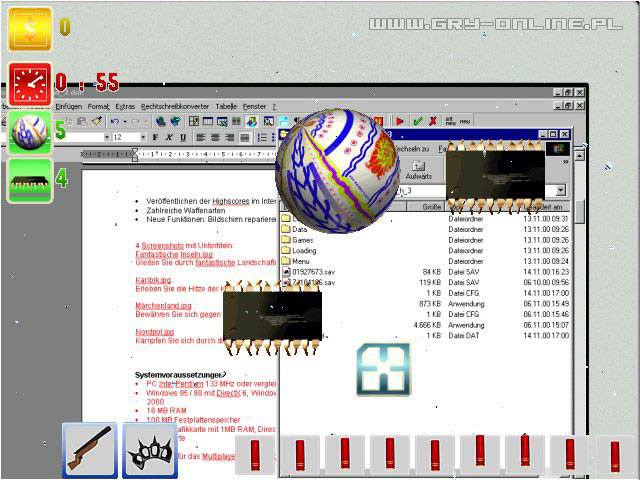Click the 873 KB size cell

pyautogui.click(x=430, y=304)
